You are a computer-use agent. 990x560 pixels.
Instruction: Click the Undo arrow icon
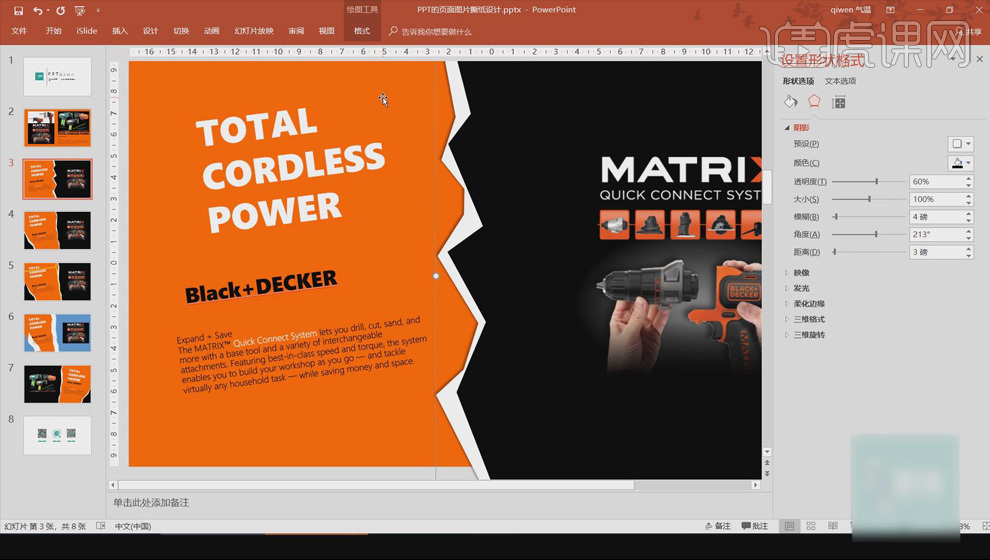37,10
